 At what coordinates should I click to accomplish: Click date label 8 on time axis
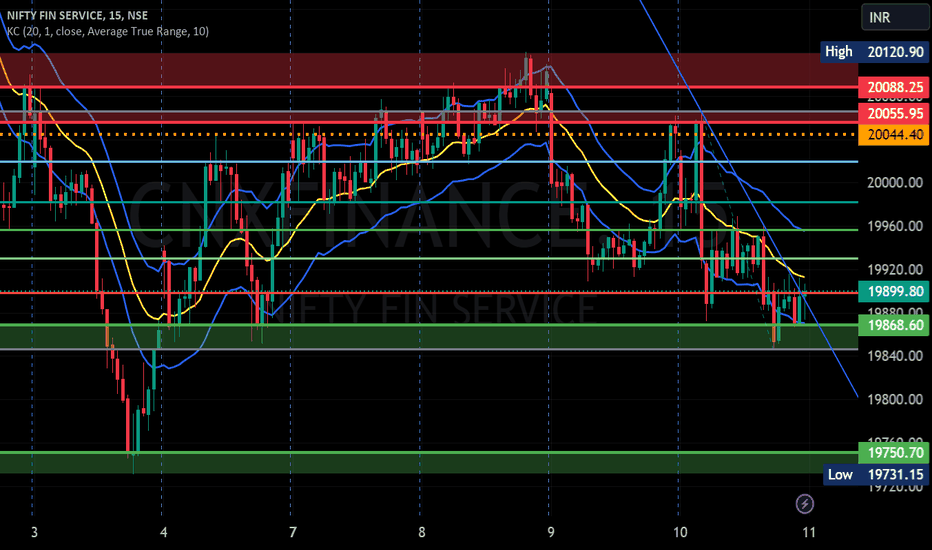(421, 532)
